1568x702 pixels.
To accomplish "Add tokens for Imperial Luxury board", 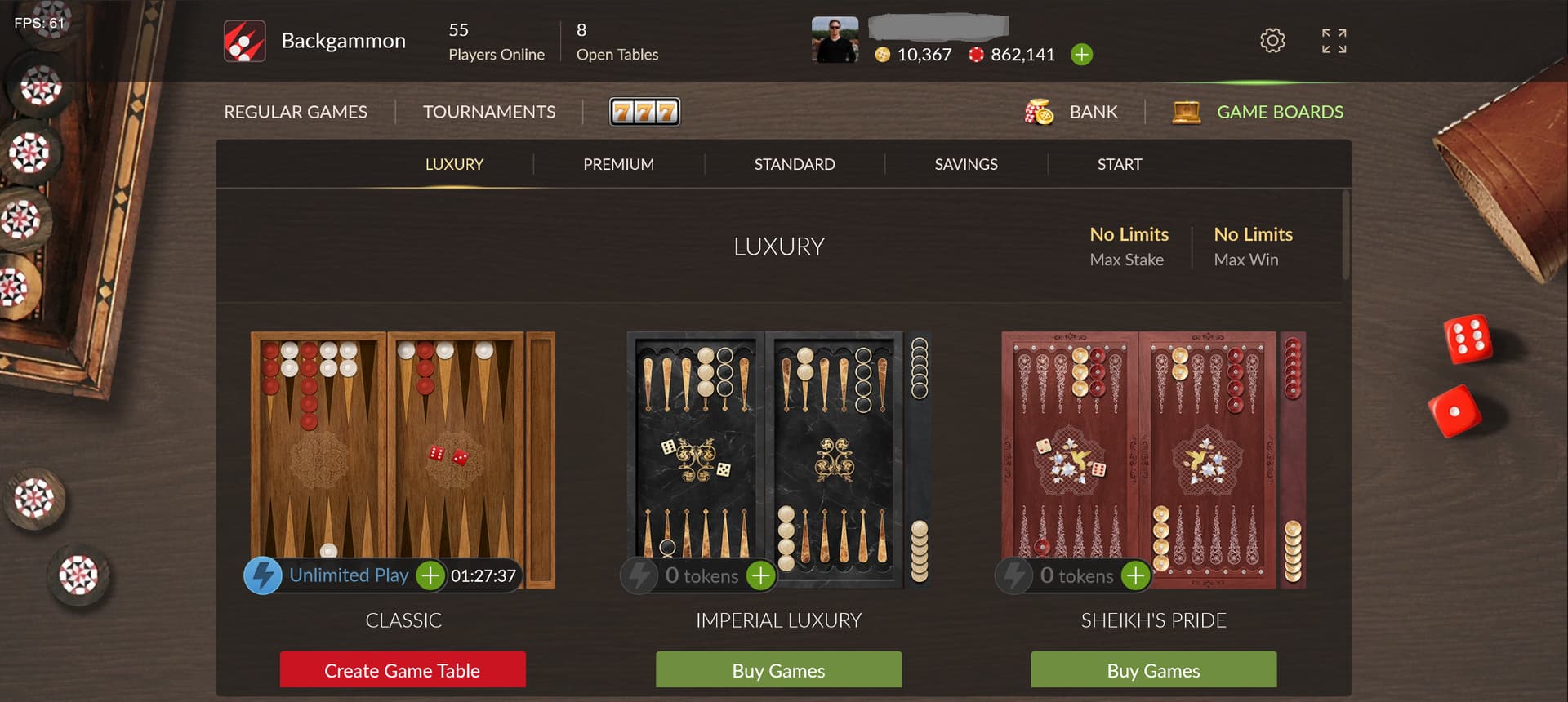I will tap(760, 576).
